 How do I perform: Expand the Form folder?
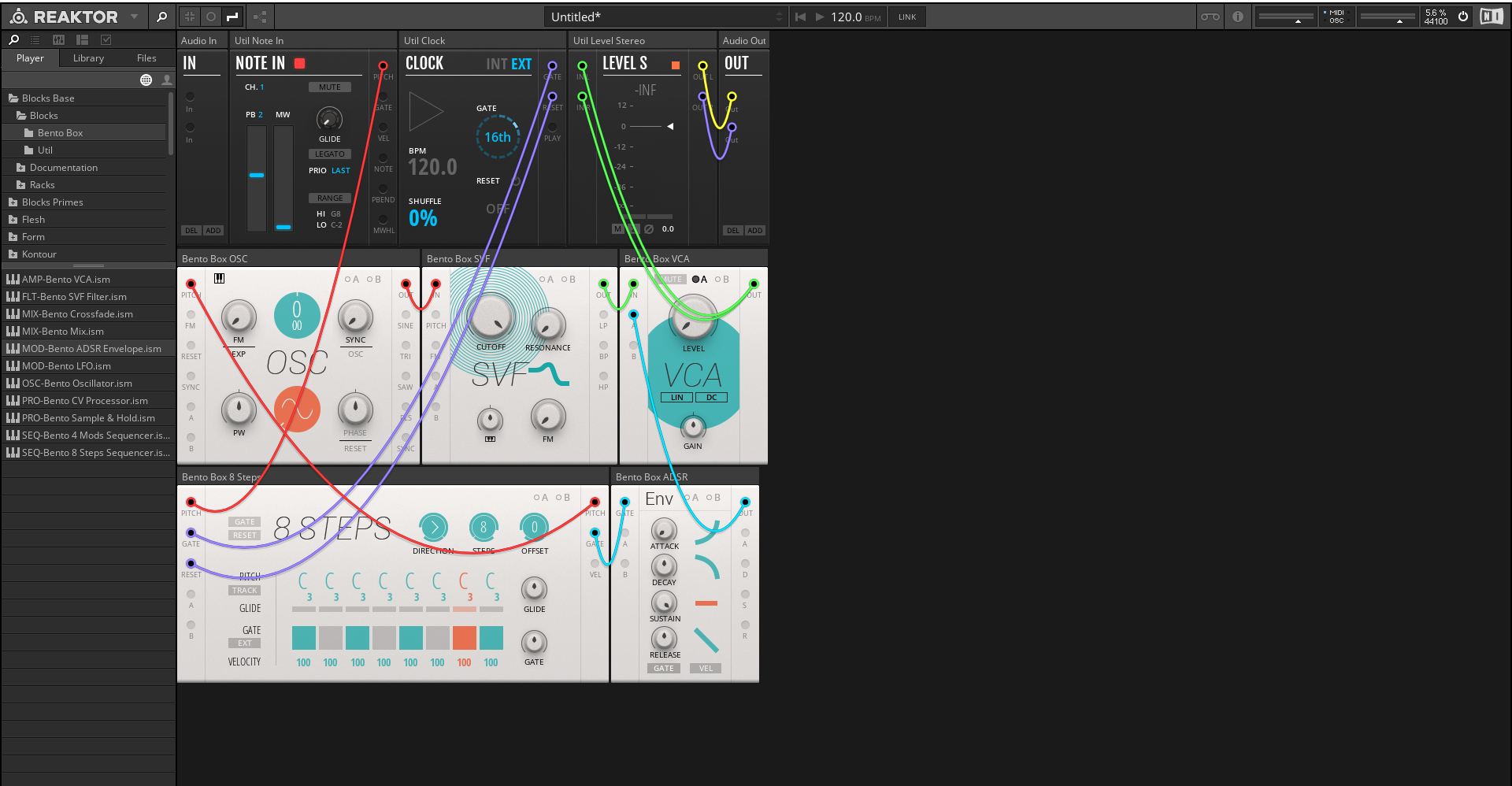pos(13,237)
